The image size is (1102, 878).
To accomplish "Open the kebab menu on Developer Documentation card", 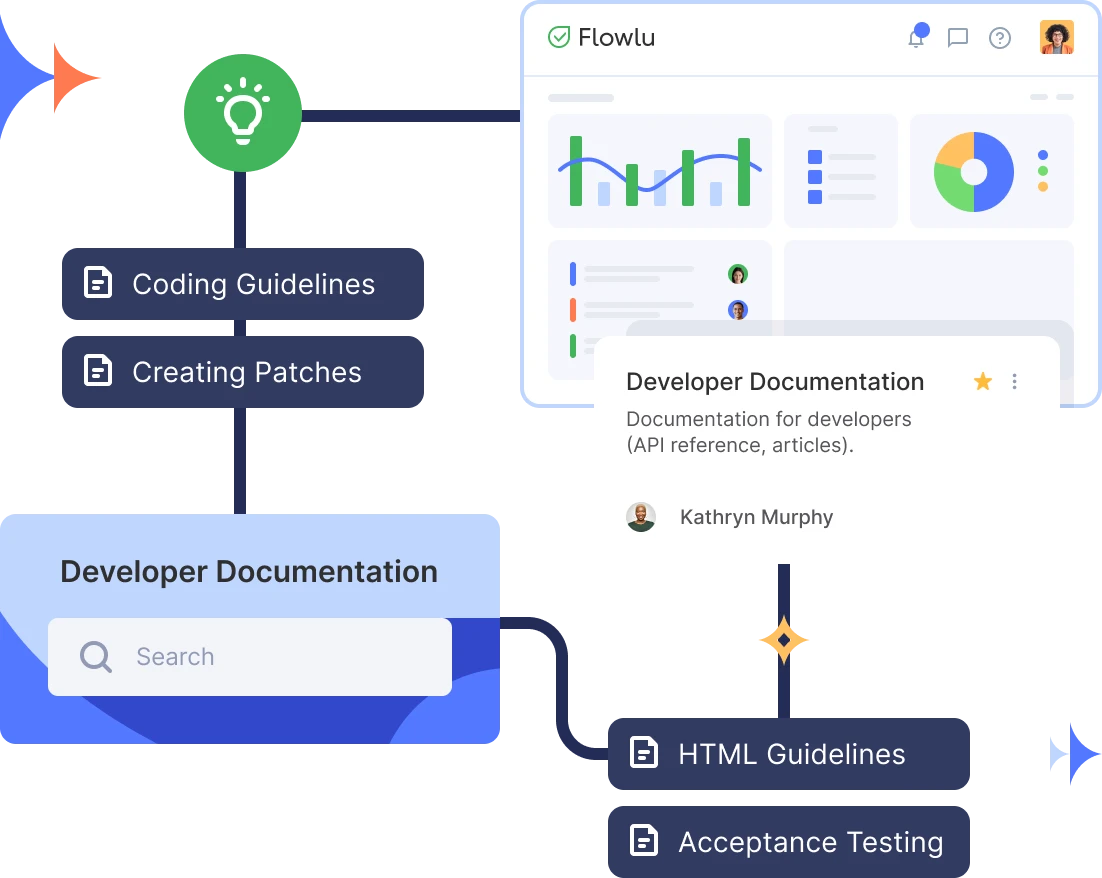I will tap(1015, 381).
